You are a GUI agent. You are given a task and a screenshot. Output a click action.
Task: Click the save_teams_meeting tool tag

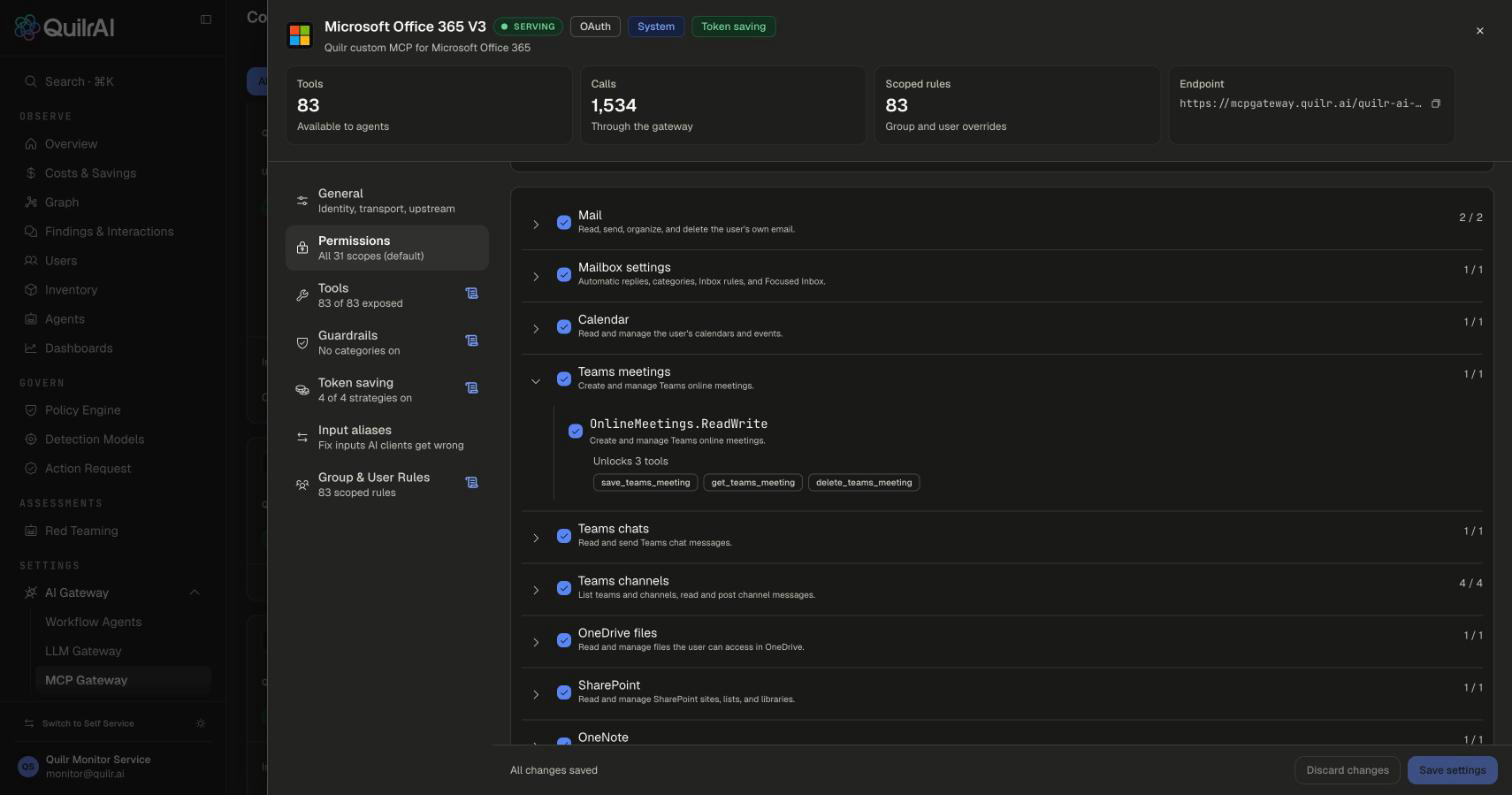[645, 483]
